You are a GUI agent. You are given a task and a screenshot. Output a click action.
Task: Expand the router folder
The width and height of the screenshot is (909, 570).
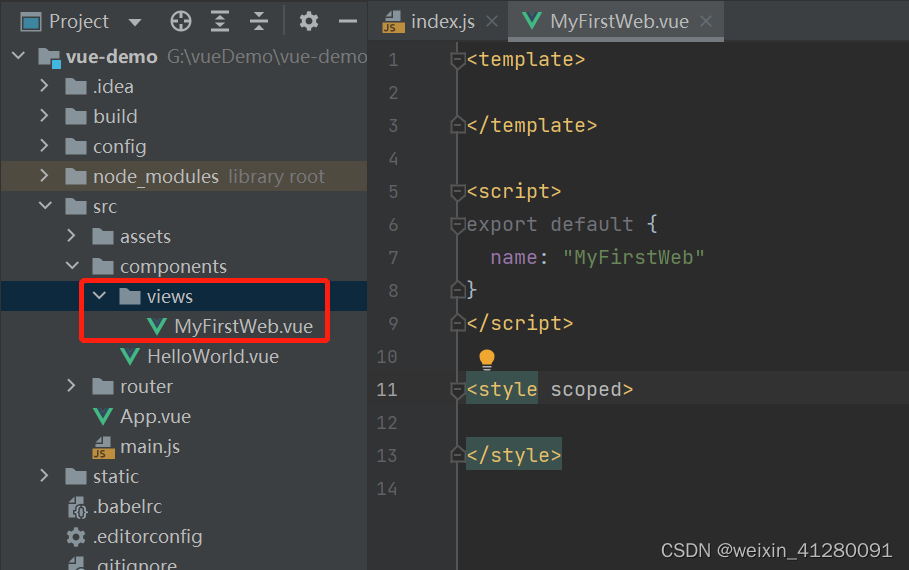(x=71, y=386)
